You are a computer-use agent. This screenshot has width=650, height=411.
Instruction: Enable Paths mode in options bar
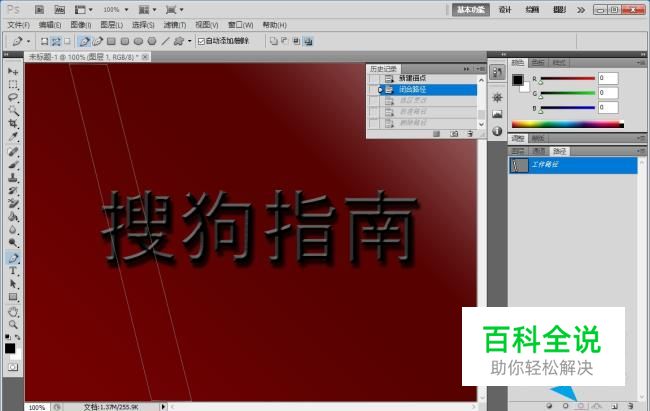tap(56, 41)
